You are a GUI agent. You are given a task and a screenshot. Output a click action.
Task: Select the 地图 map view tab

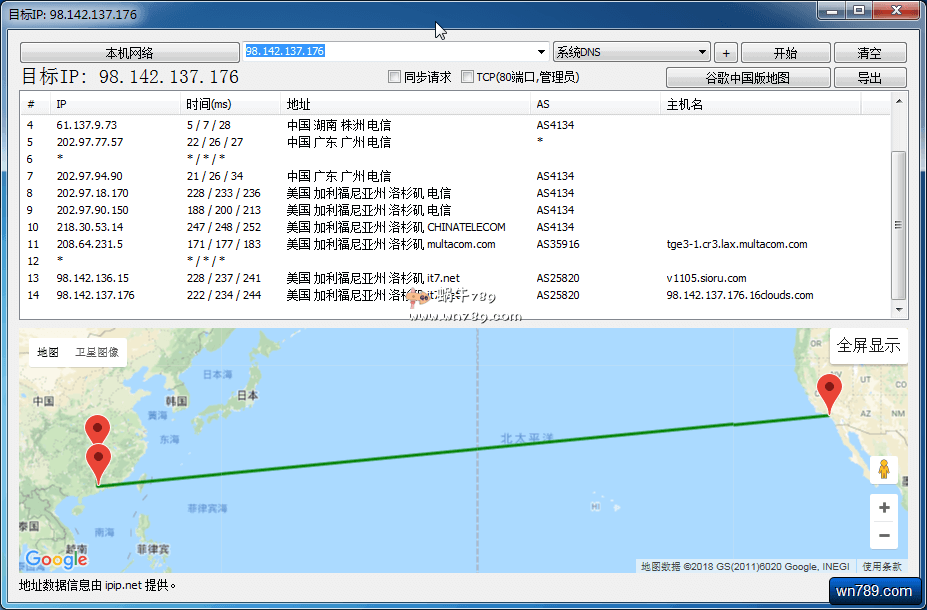click(48, 352)
